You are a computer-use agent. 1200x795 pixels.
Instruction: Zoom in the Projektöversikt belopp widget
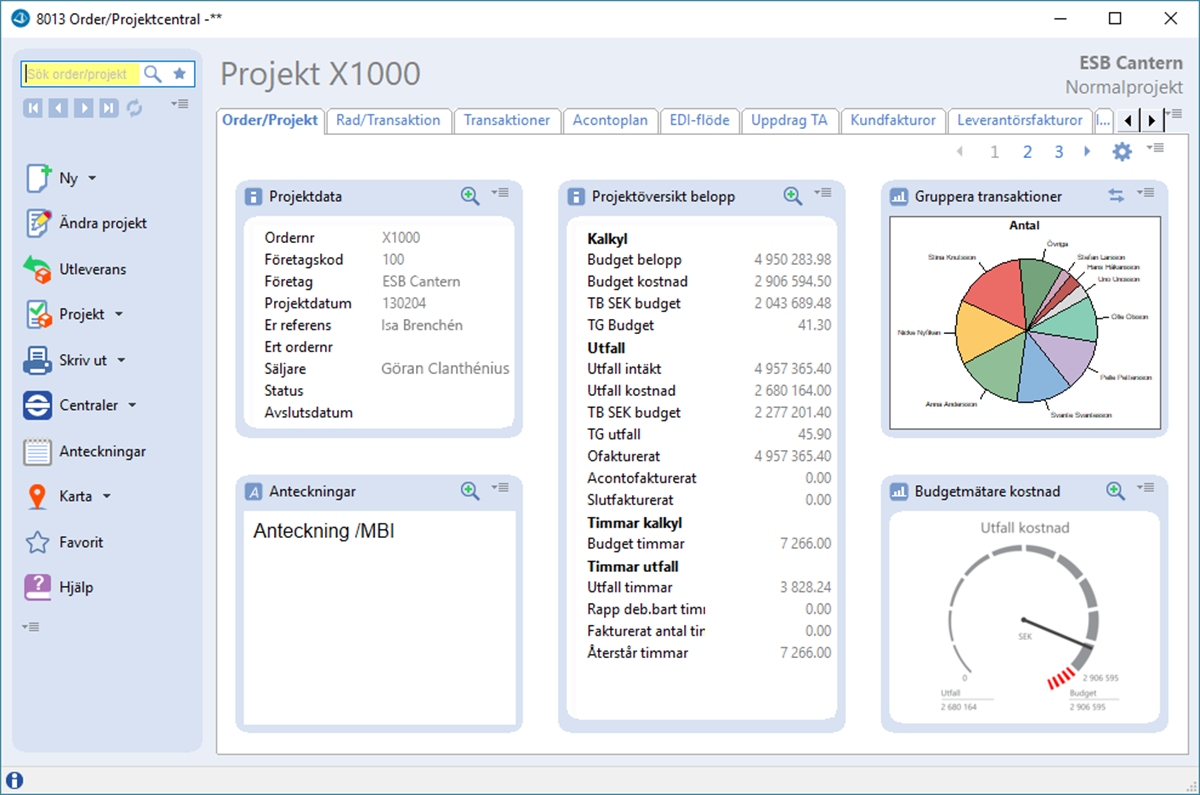point(793,196)
